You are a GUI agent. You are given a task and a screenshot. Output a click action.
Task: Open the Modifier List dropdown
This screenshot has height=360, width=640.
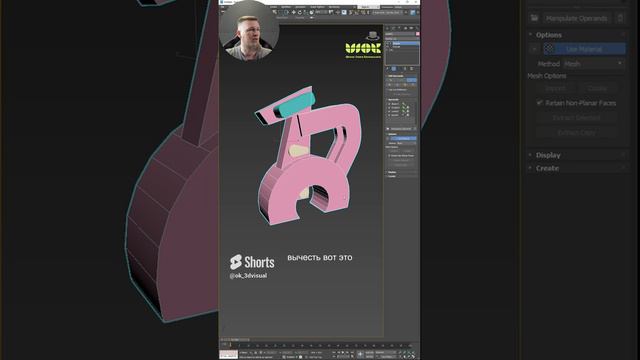(402, 39)
